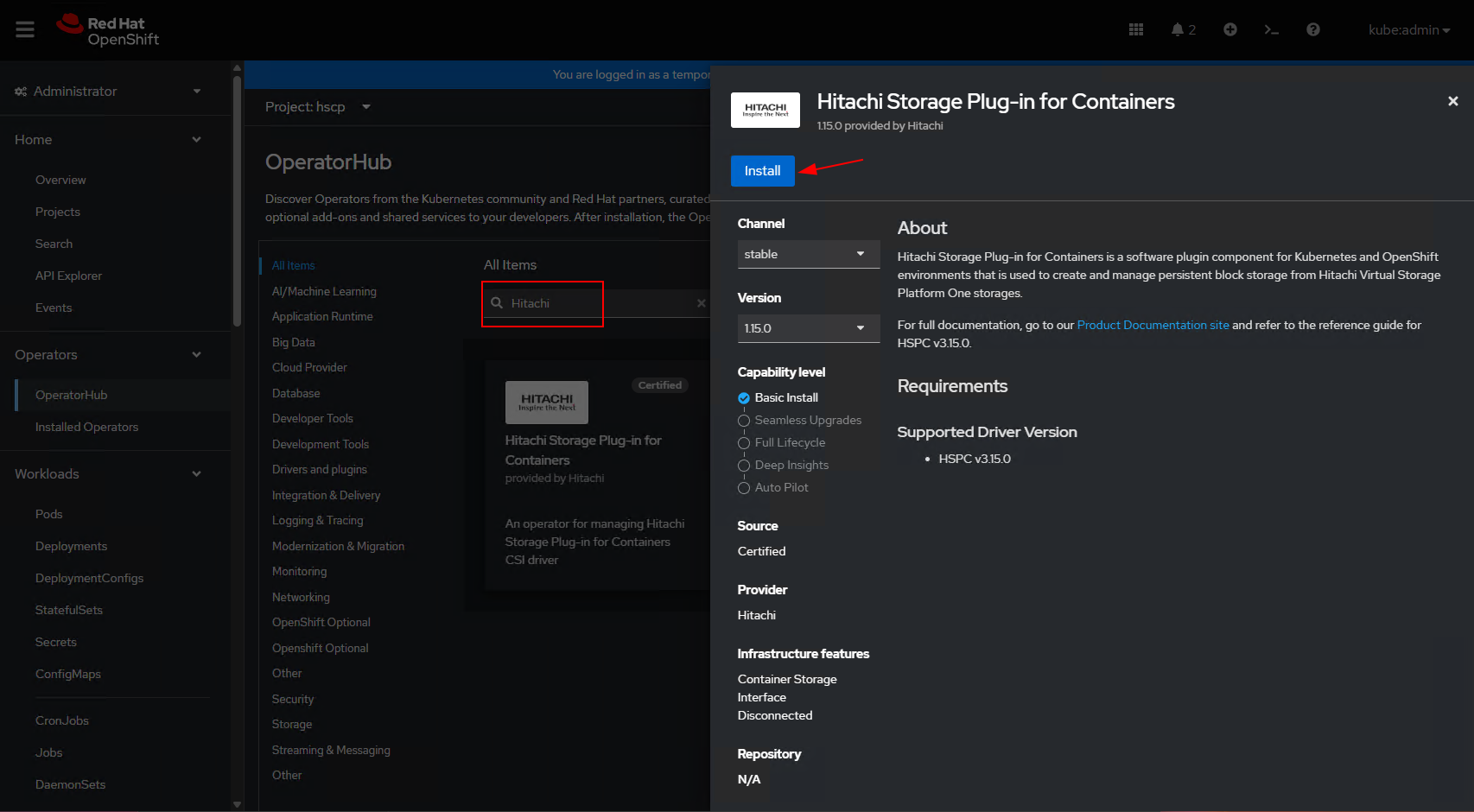Viewport: 1474px width, 812px height.
Task: Filter by Developer Tools category
Action: [x=313, y=418]
